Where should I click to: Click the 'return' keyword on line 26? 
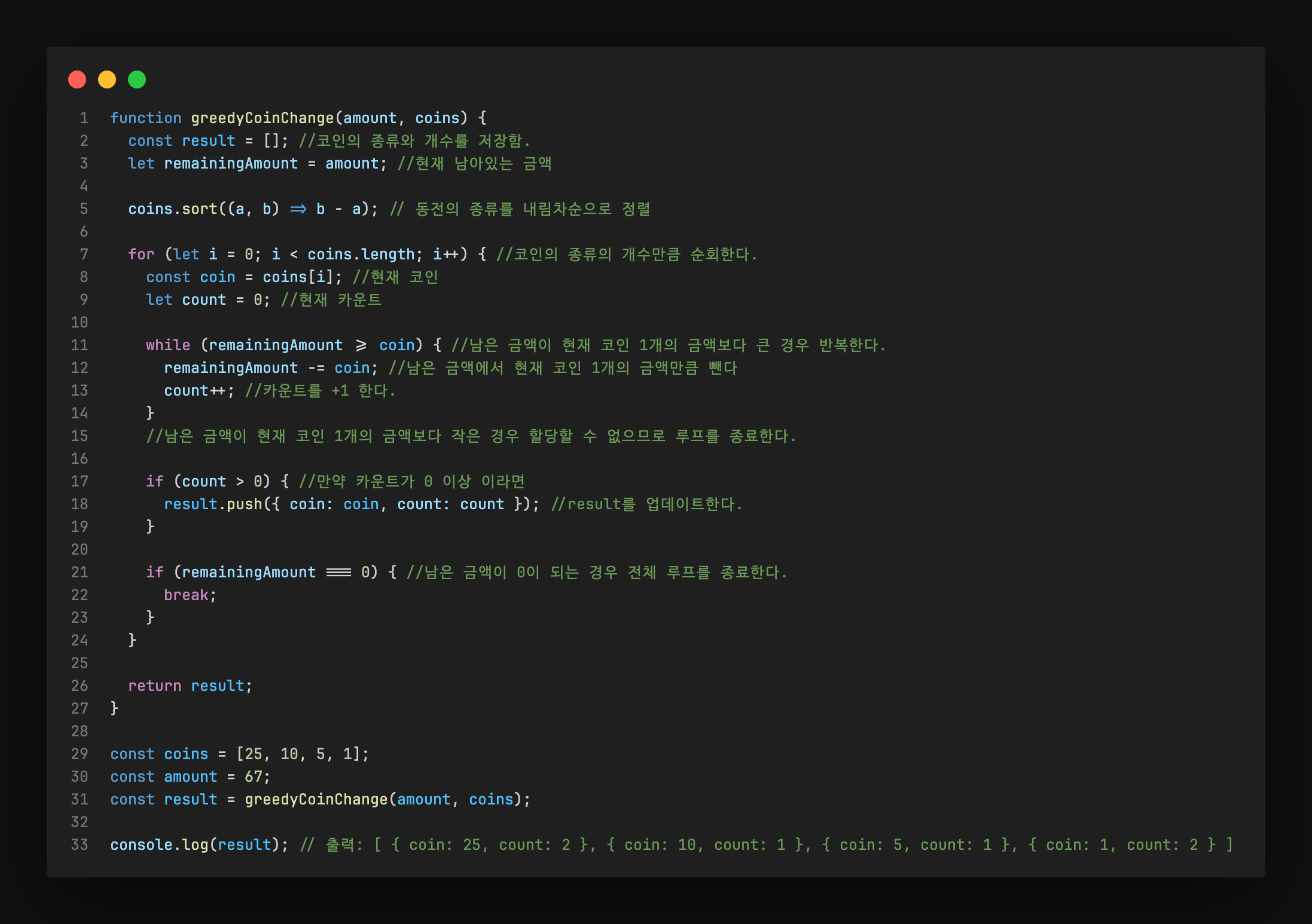pos(154,686)
